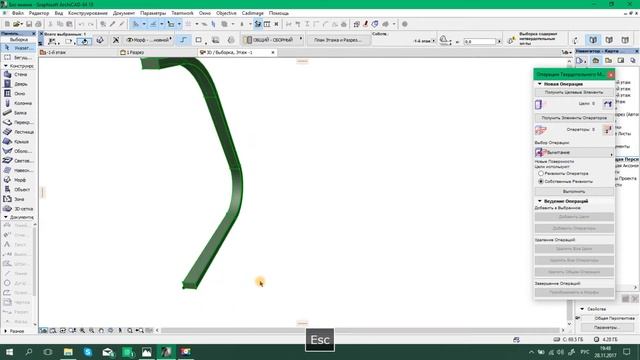The image size is (640, 360).
Task: Select the Морф (Morph) tool
Action: 18,180
